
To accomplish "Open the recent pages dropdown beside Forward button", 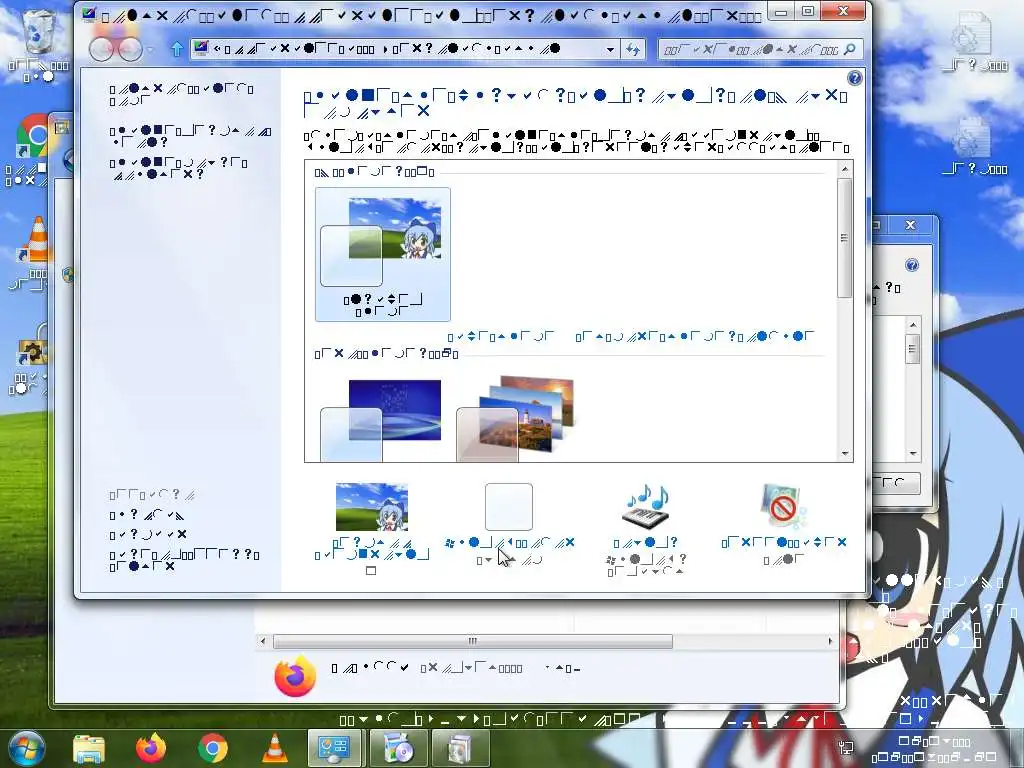I will point(150,49).
